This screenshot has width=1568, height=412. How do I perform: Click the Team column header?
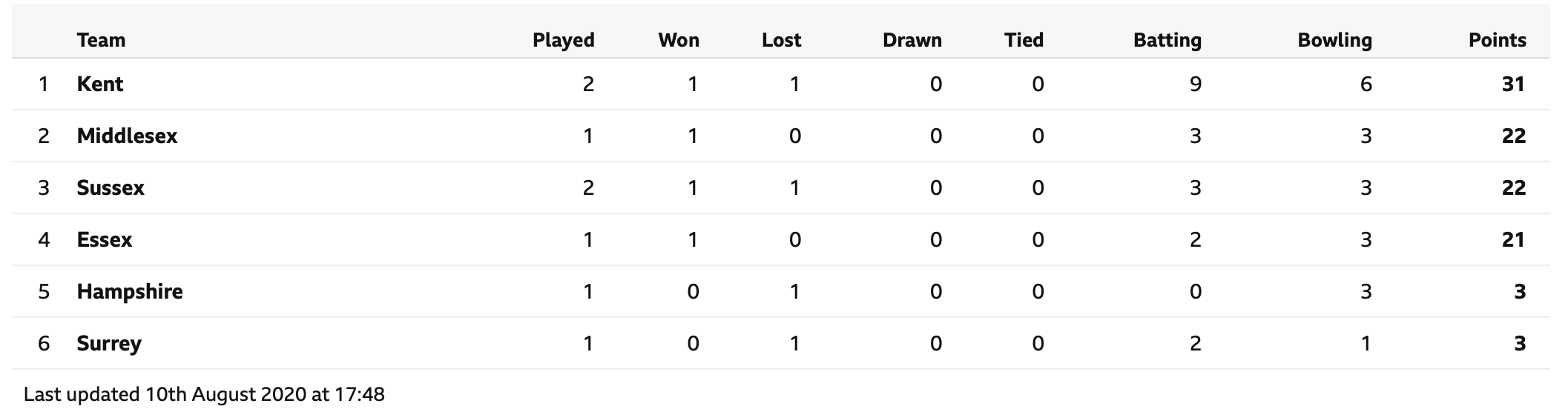pos(102,40)
